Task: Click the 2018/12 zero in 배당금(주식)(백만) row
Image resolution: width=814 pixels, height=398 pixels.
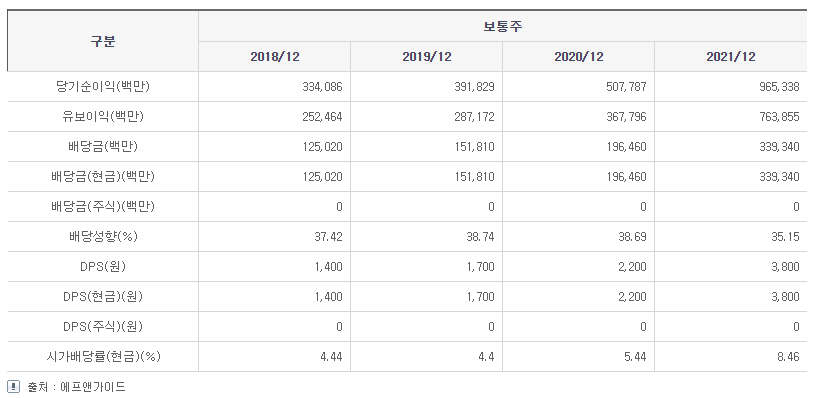Action: (339, 207)
